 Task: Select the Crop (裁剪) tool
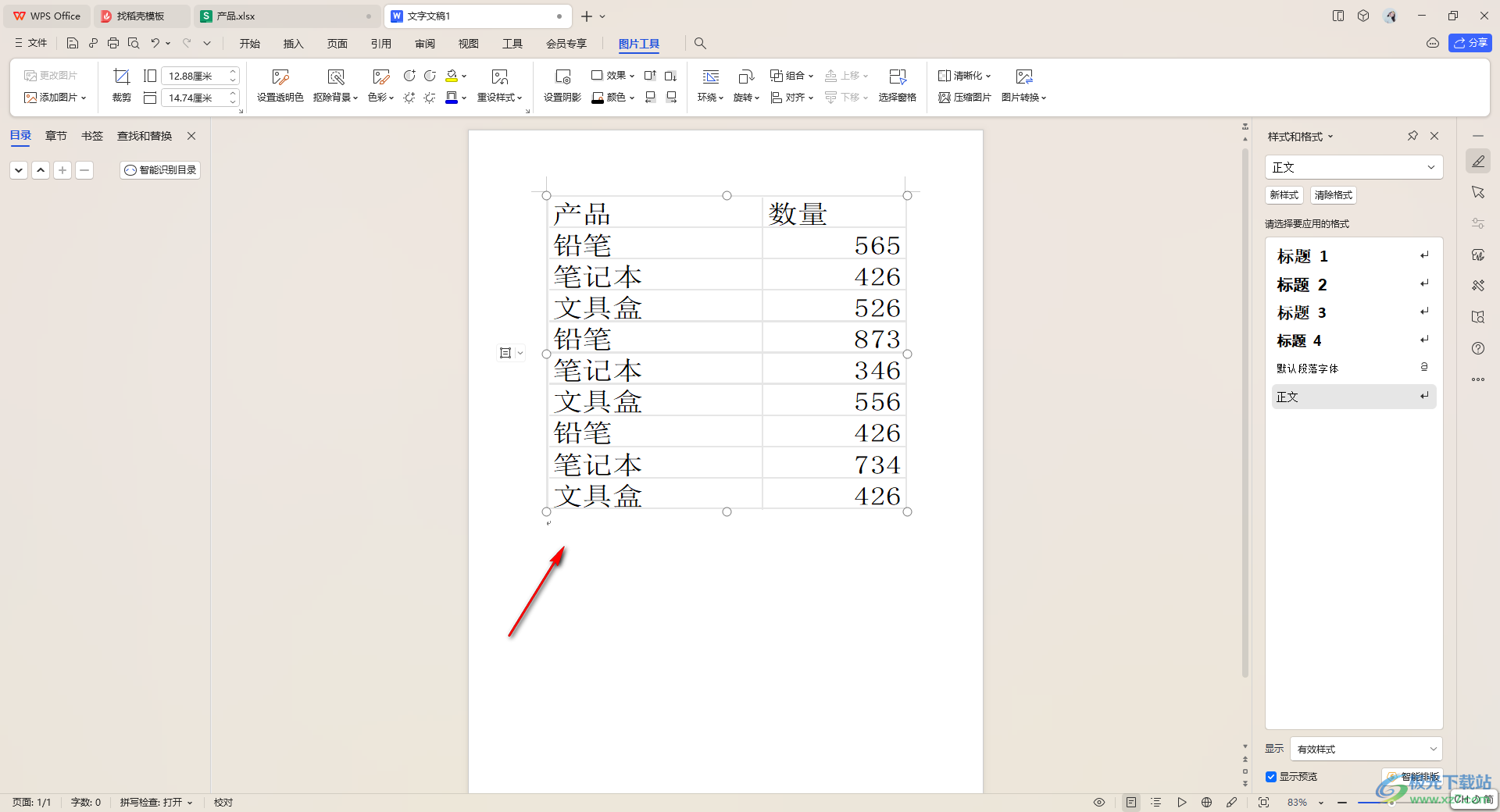pyautogui.click(x=121, y=85)
